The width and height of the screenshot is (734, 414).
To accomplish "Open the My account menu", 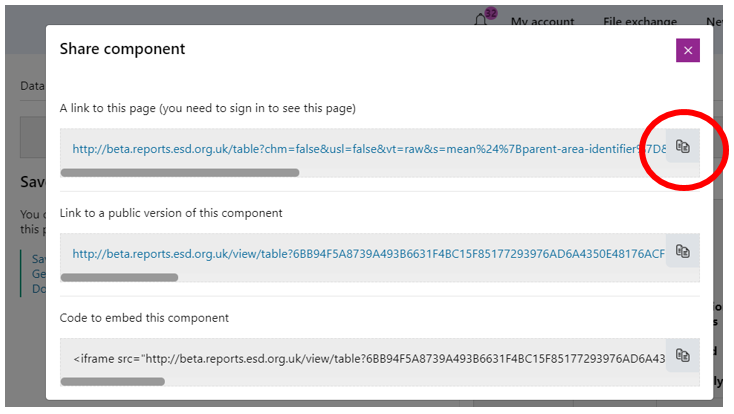I will [x=542, y=21].
